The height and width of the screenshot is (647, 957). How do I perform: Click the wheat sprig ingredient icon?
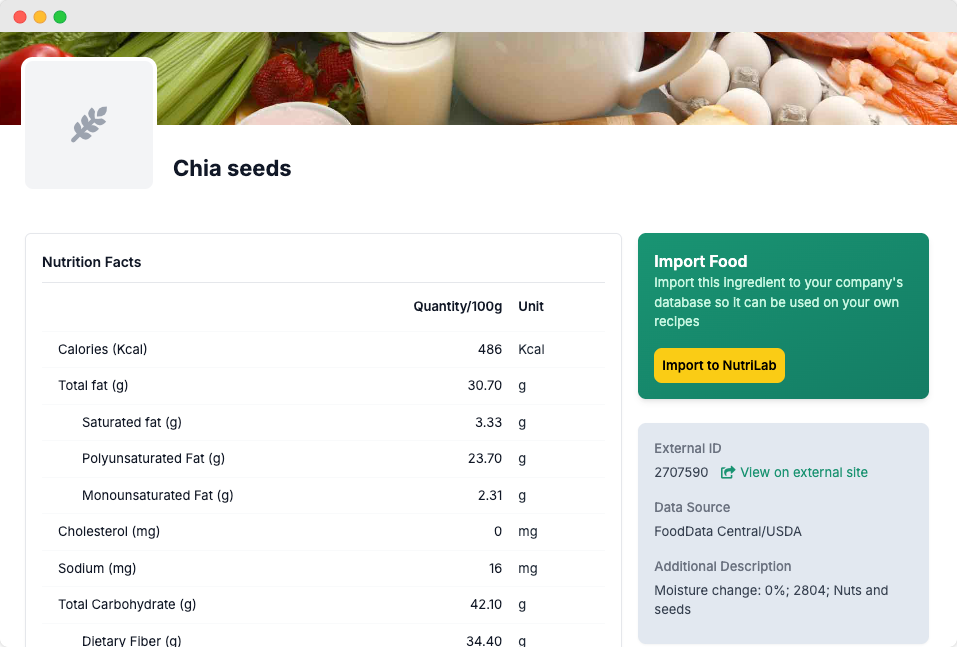pyautogui.click(x=88, y=122)
